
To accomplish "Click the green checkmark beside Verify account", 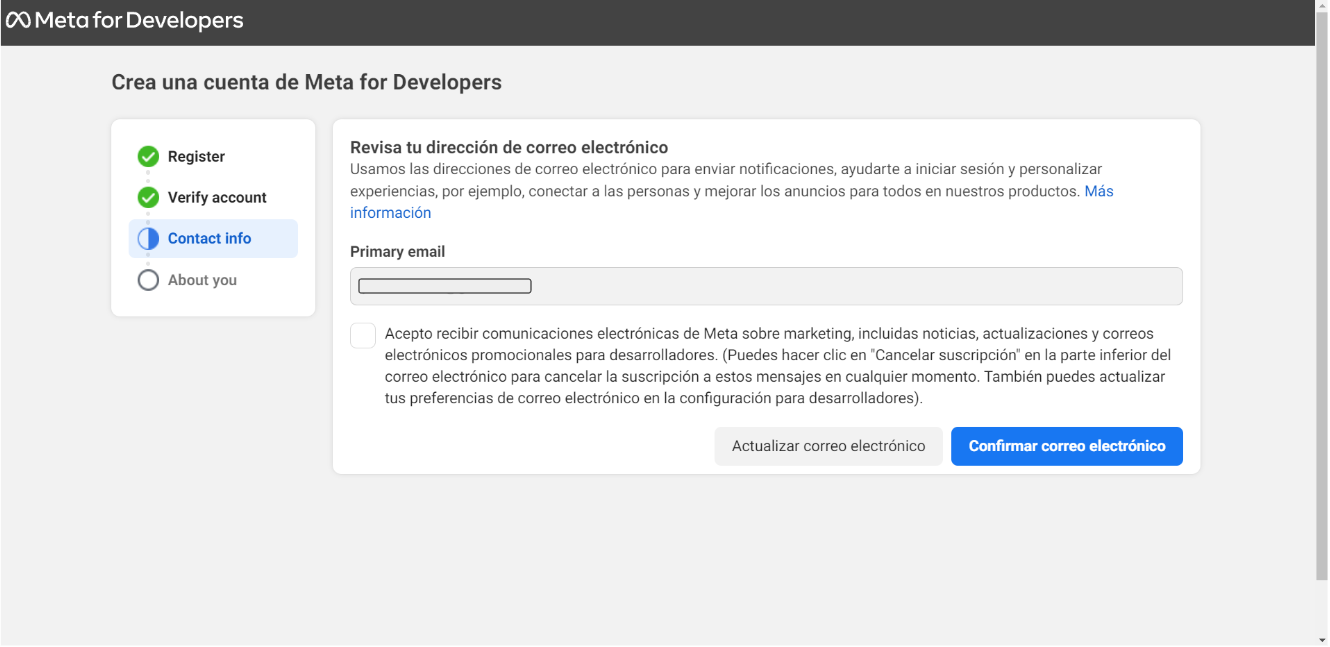I will [x=148, y=198].
